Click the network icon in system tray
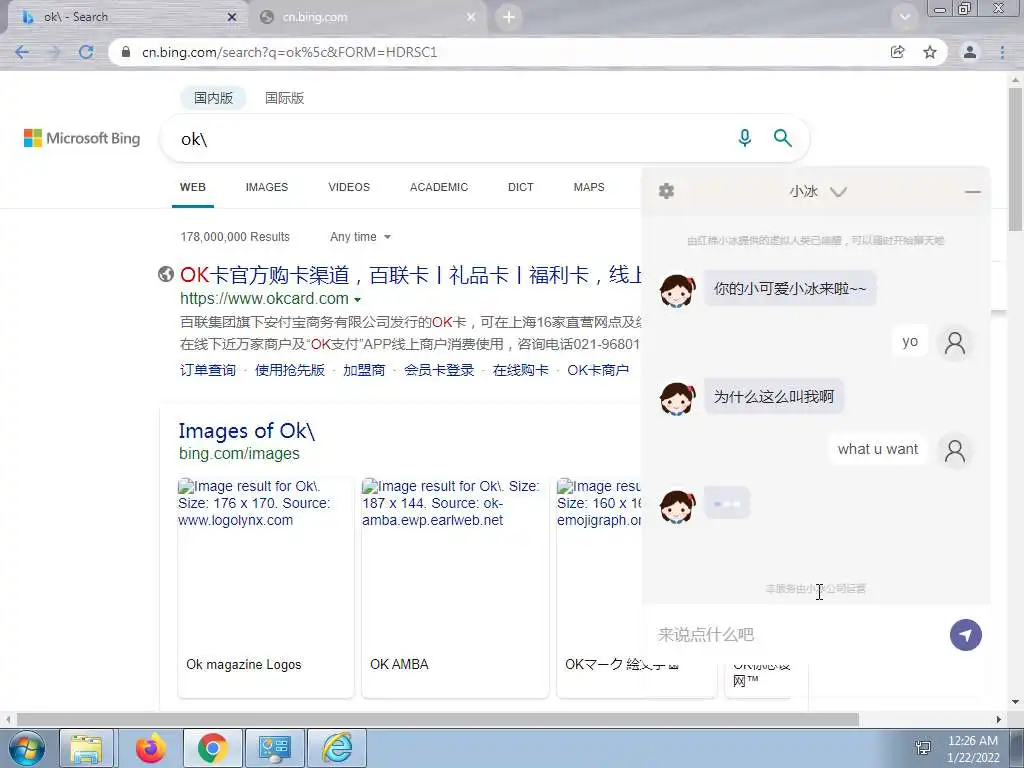This screenshot has height=768, width=1024. [923, 748]
